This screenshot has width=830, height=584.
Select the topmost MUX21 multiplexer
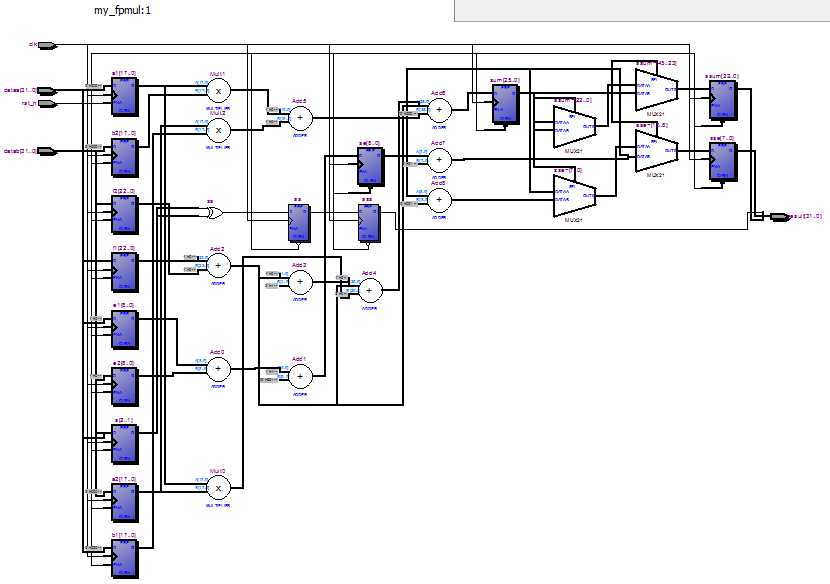click(x=656, y=89)
